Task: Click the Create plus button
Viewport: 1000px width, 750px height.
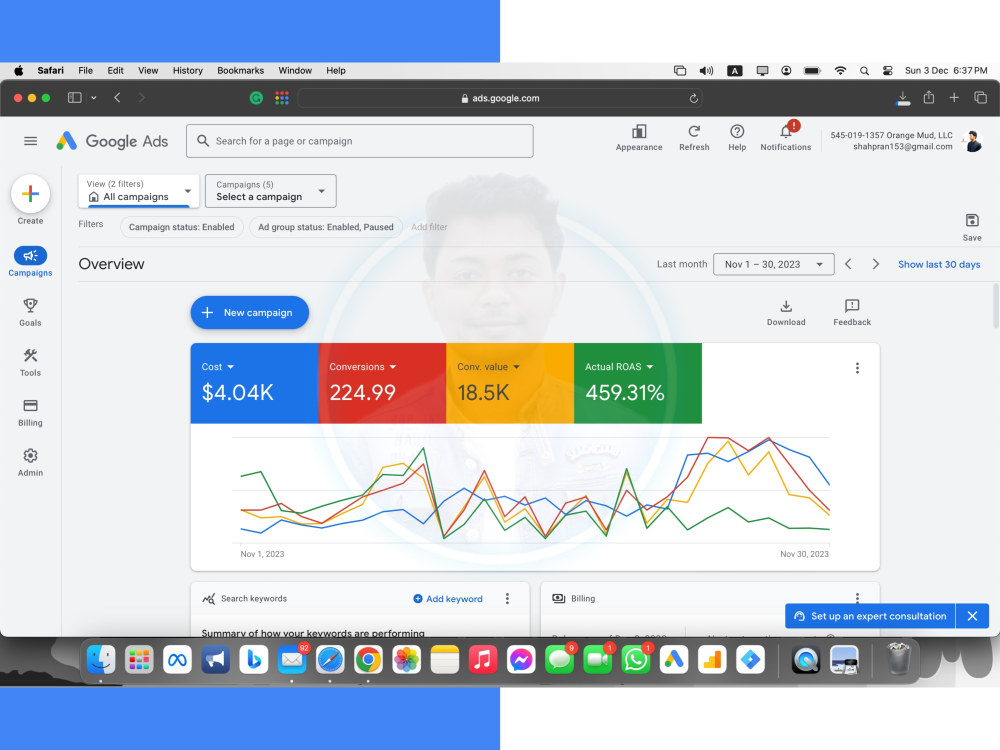Action: tap(30, 194)
